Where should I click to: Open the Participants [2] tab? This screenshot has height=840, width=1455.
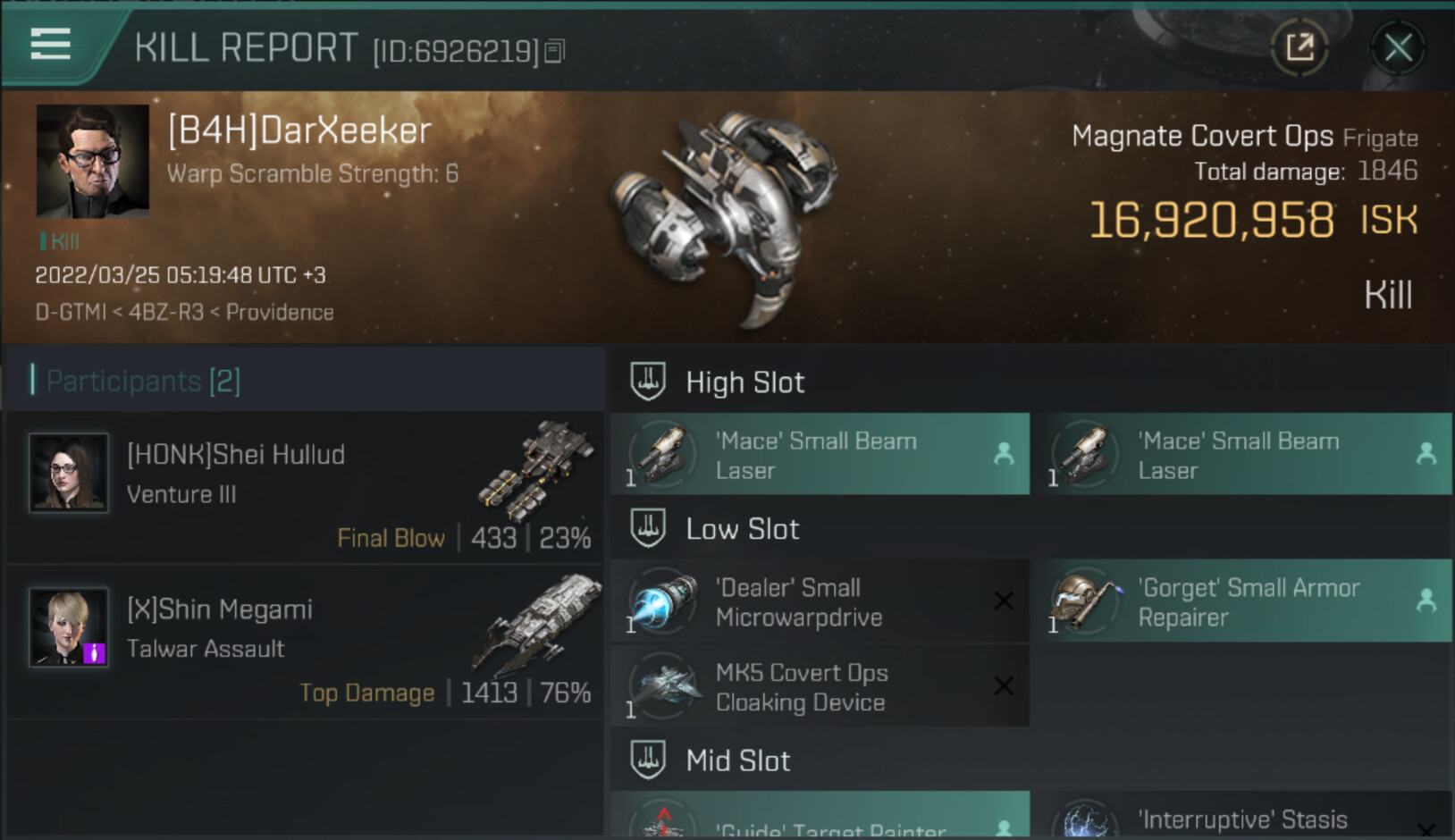tap(143, 382)
